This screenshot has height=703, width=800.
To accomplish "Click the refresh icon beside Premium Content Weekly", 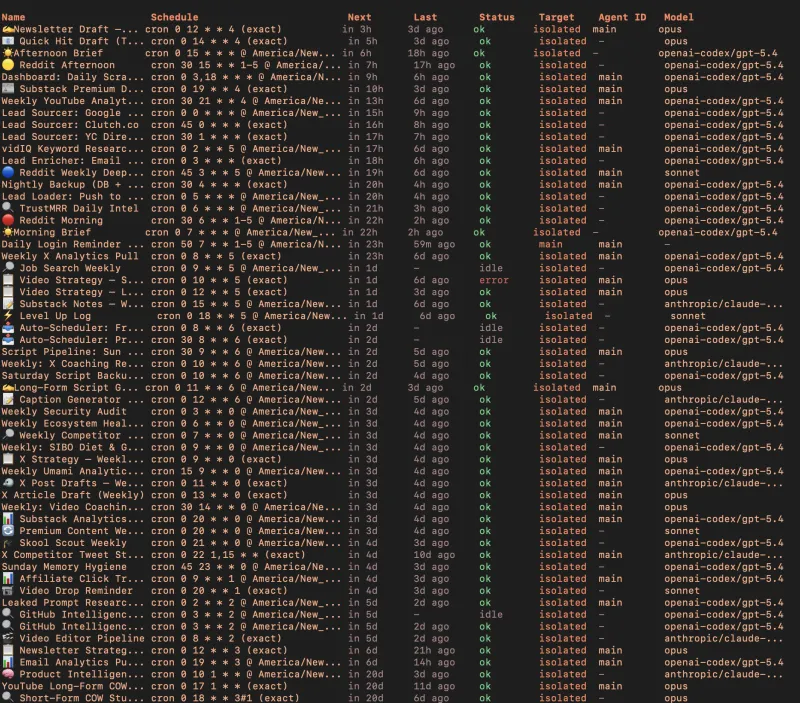I will click(9, 531).
